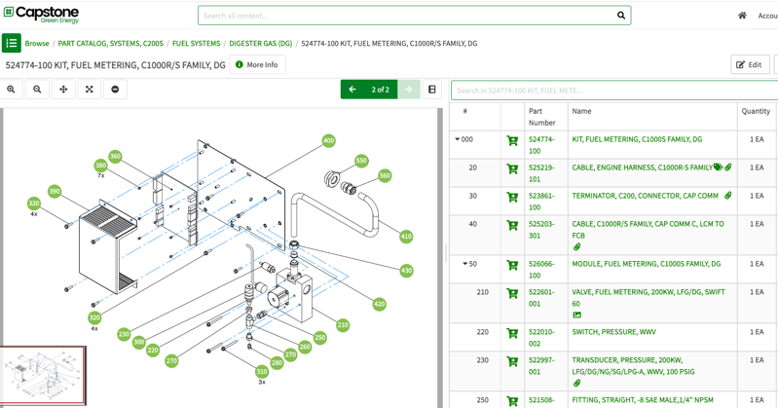The width and height of the screenshot is (778, 408).
Task: Open part number link 525219-101
Action: click(x=541, y=173)
